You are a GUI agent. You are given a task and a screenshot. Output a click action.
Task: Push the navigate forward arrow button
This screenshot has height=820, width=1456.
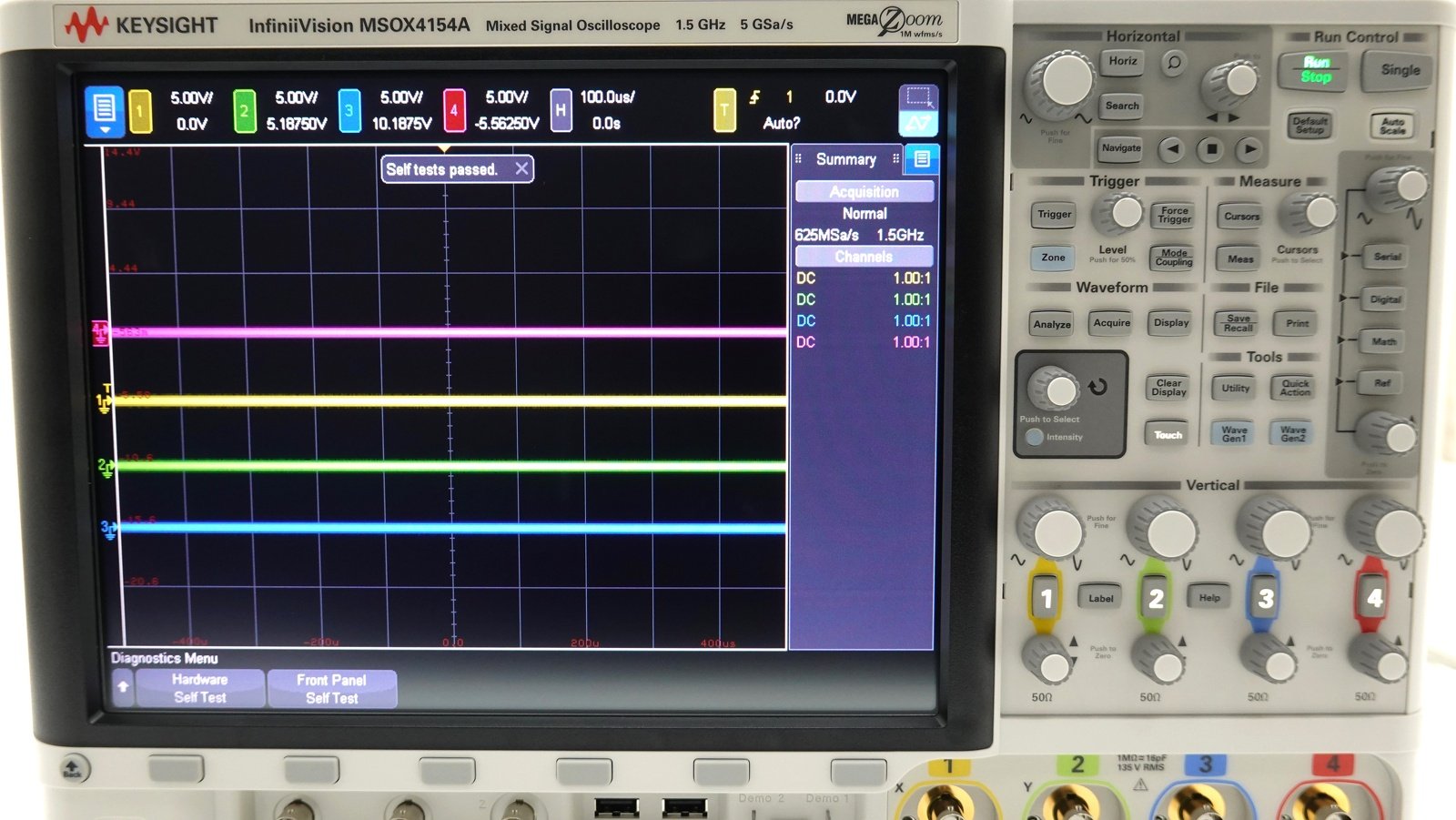(x=1249, y=148)
